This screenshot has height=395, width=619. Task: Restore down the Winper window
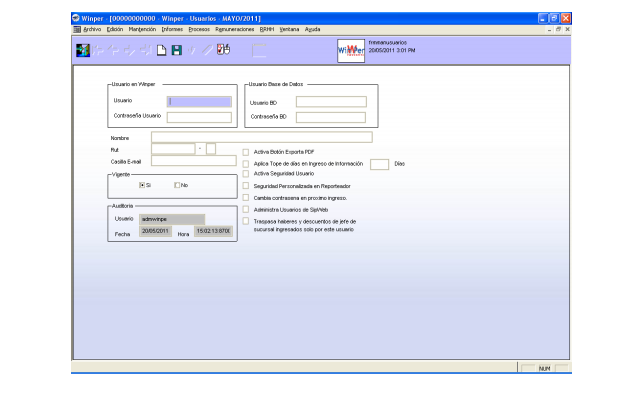[x=554, y=18]
